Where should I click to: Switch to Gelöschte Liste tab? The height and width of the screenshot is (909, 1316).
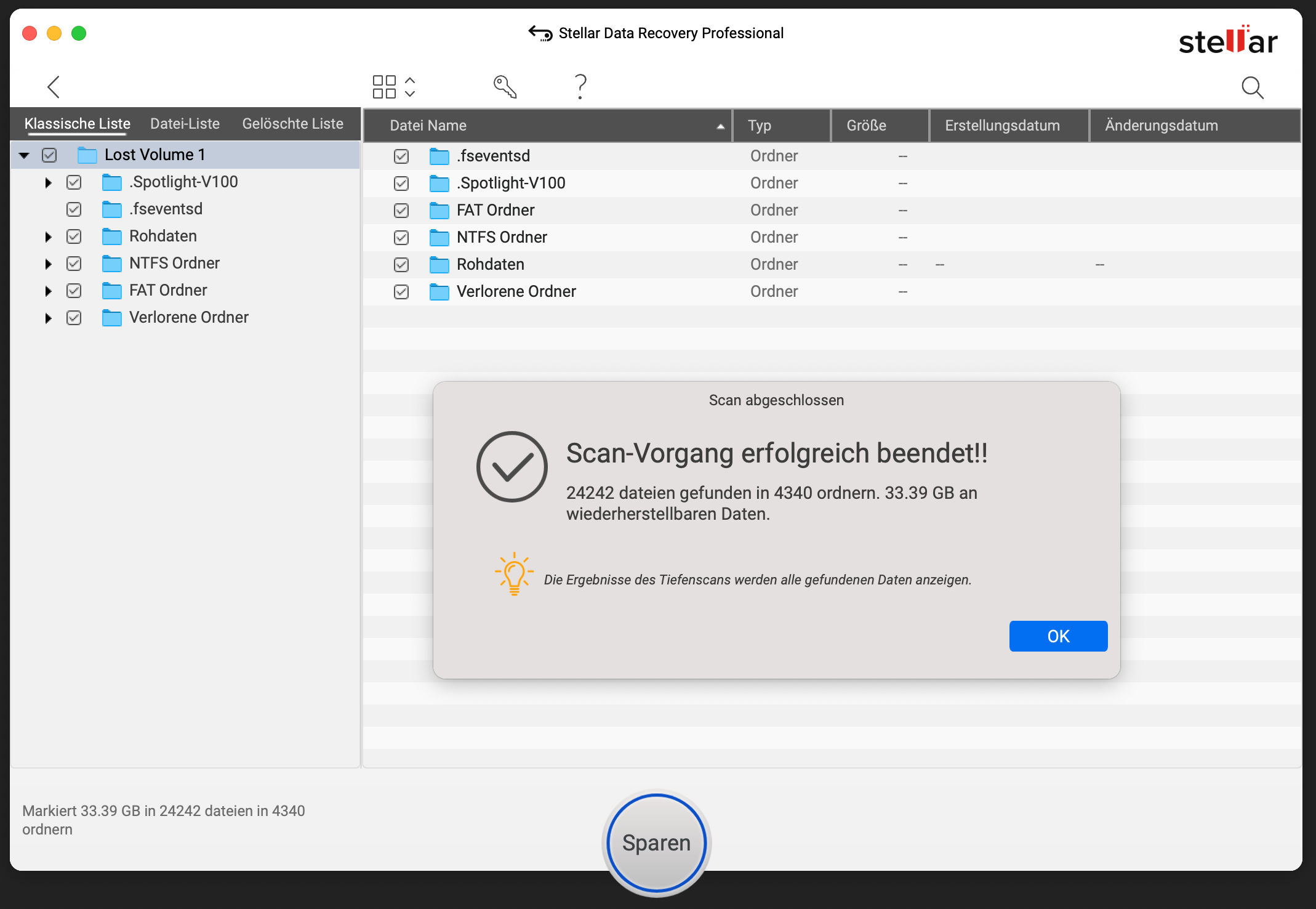click(292, 124)
